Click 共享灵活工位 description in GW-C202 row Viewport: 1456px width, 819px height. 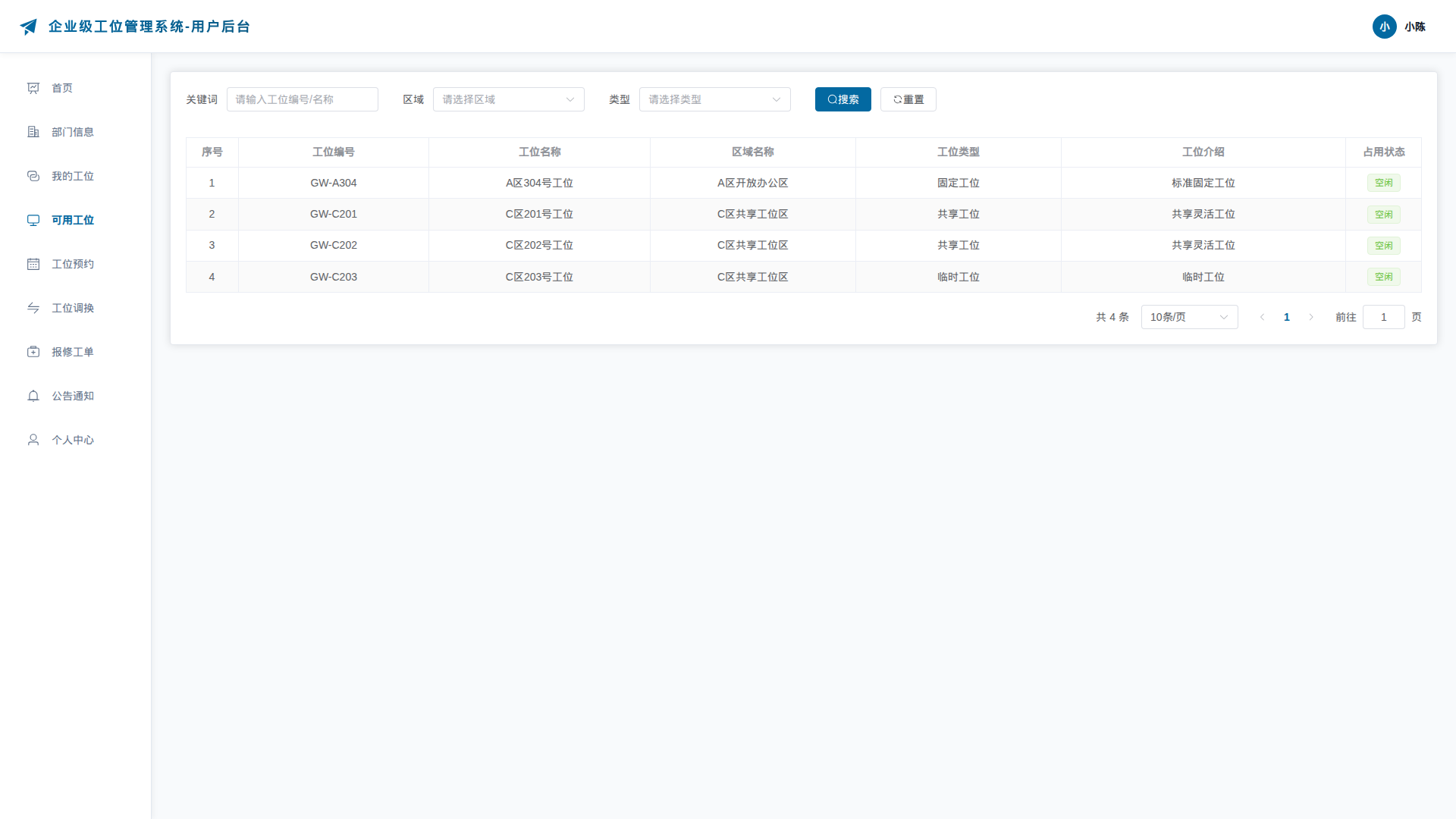pos(1203,245)
